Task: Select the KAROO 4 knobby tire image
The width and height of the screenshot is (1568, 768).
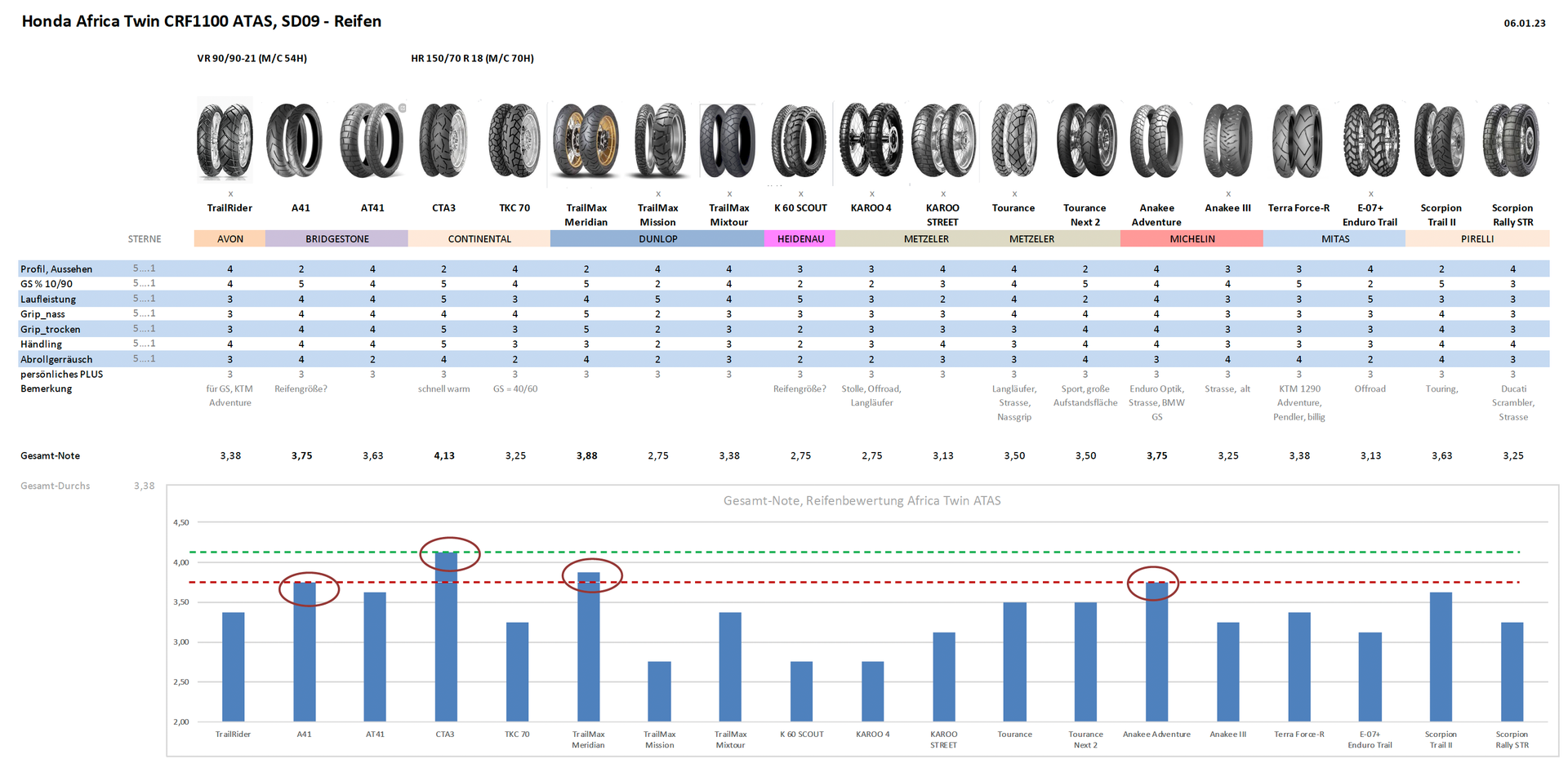Action: (x=871, y=140)
